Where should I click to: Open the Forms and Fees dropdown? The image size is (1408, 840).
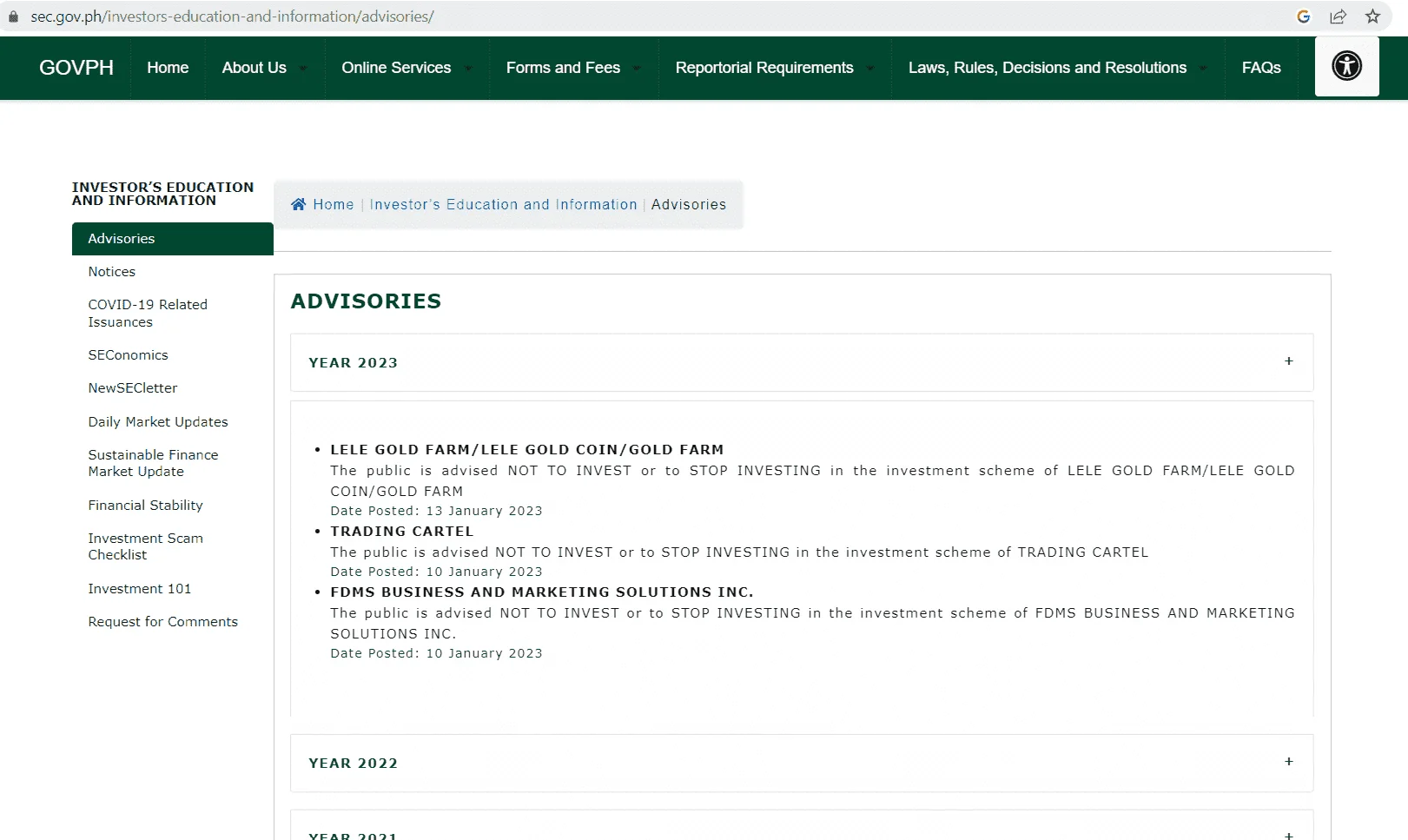[x=573, y=68]
